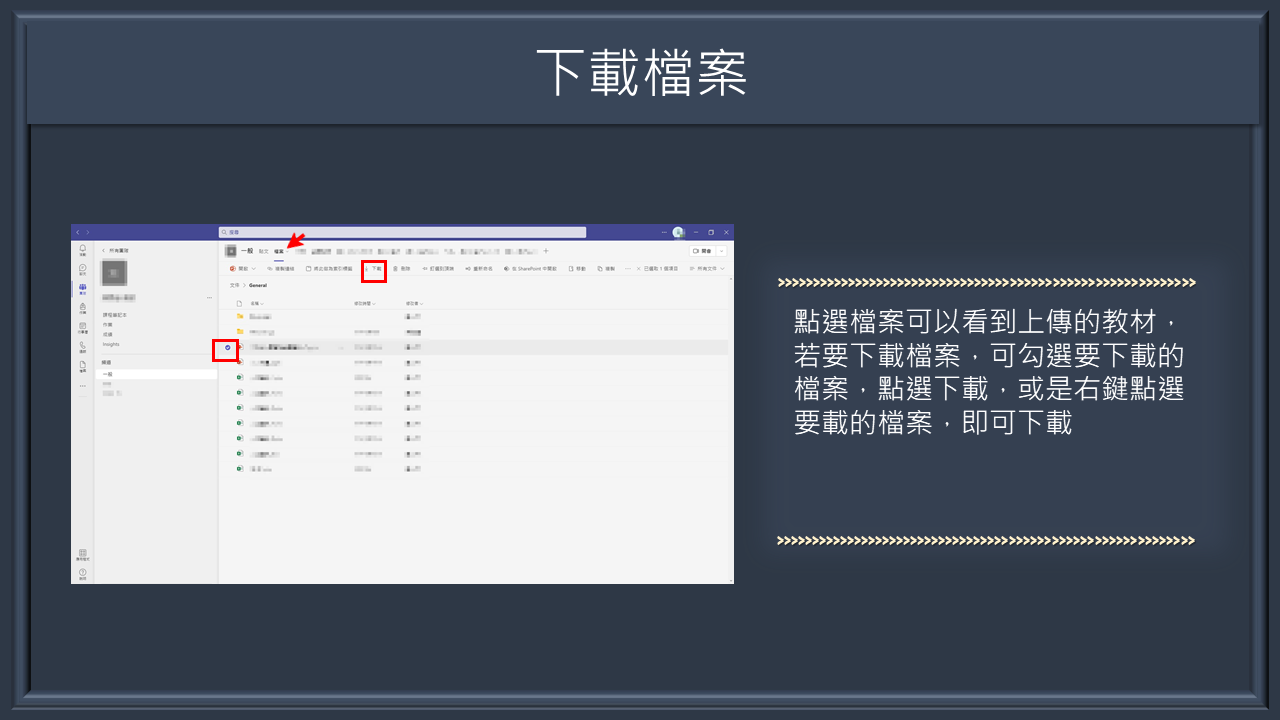The width and height of the screenshot is (1280, 720).
Task: Click 刪除 trash icon in toolbar
Action: pyautogui.click(x=402, y=268)
